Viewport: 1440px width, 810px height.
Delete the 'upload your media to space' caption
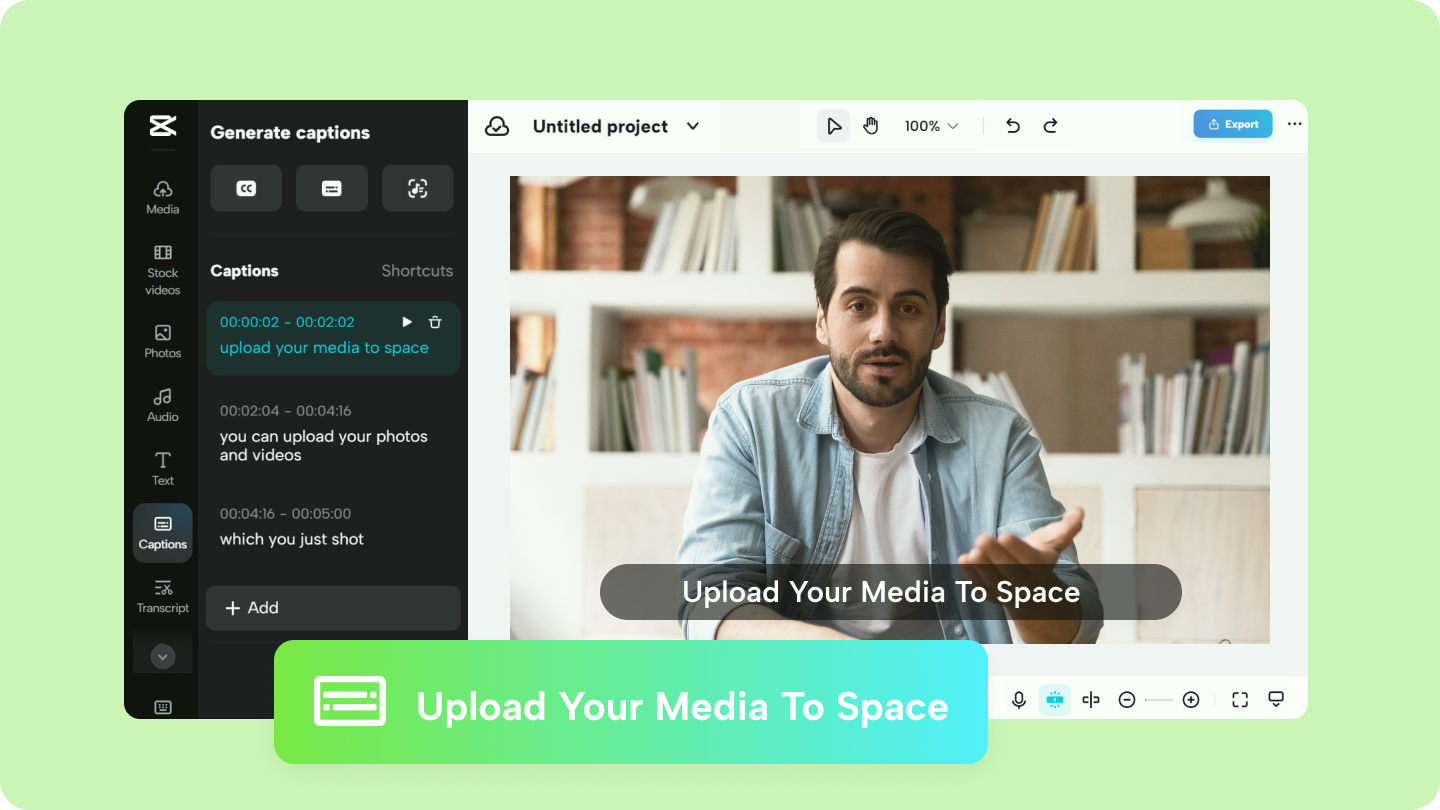click(x=435, y=322)
